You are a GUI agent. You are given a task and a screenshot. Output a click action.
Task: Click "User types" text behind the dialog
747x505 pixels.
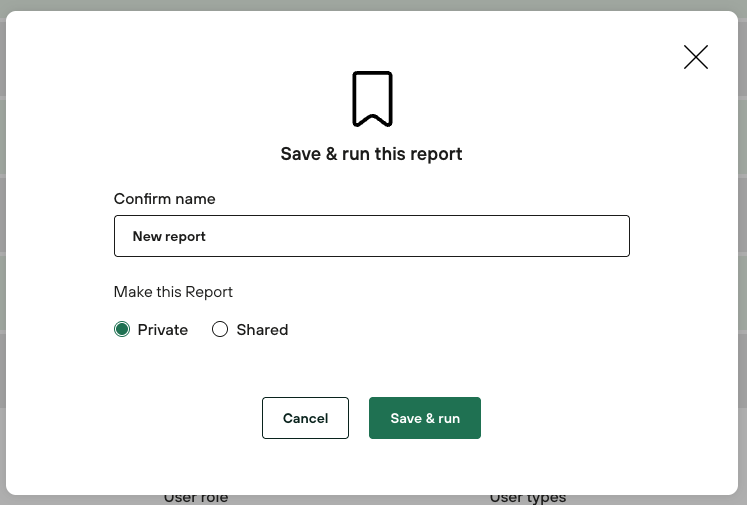click(527, 498)
